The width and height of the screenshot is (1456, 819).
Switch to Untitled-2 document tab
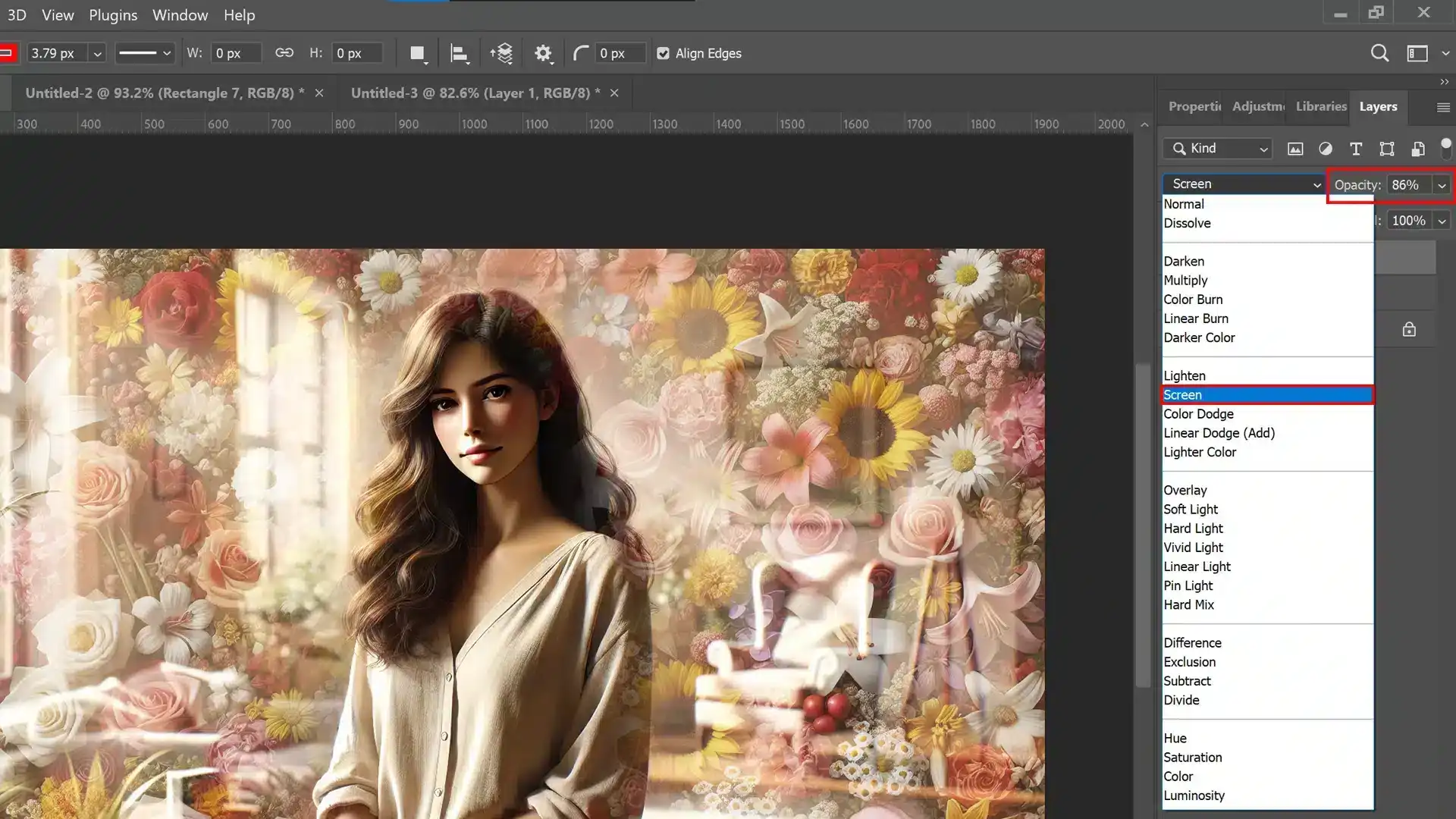pyautogui.click(x=165, y=93)
